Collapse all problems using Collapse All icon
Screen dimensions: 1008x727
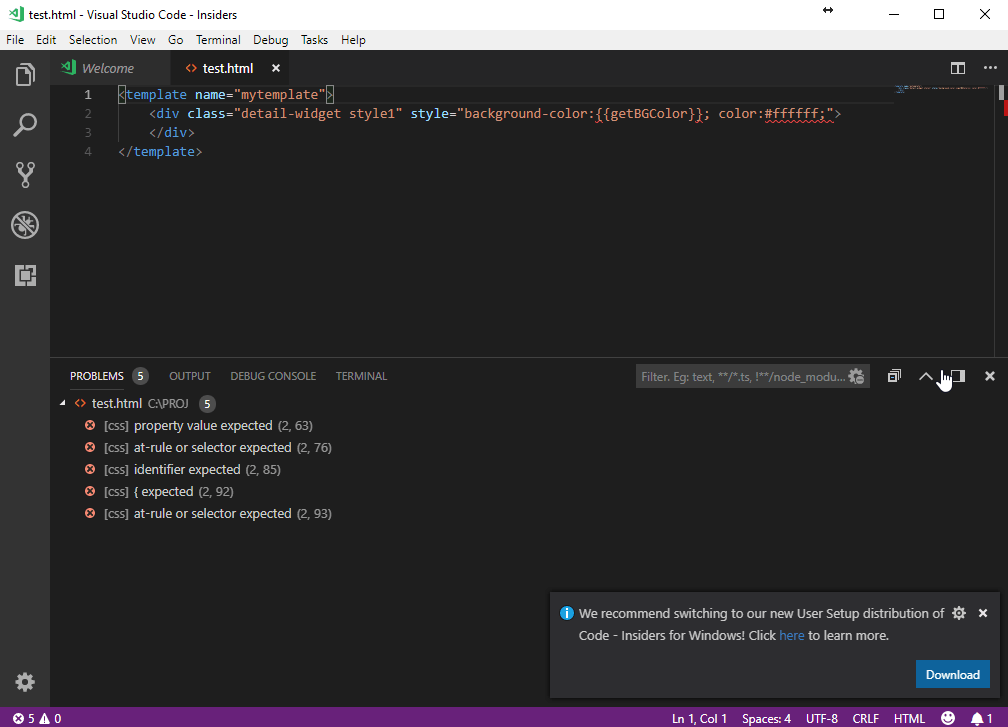point(894,376)
